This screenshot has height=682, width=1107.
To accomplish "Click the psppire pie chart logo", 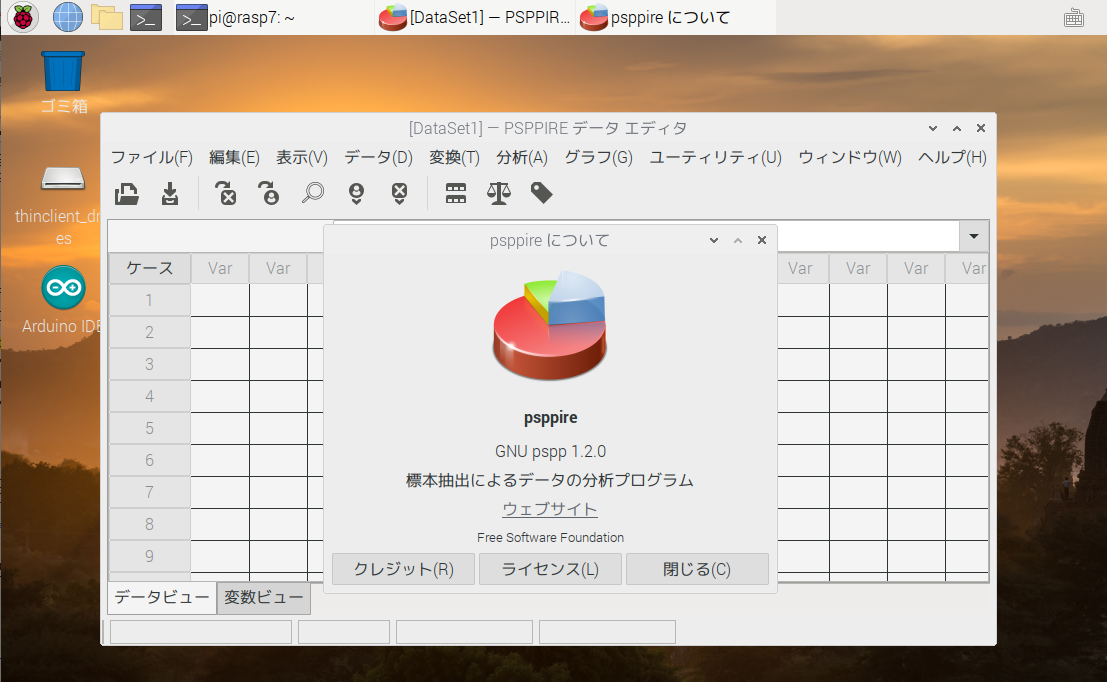I will [549, 325].
